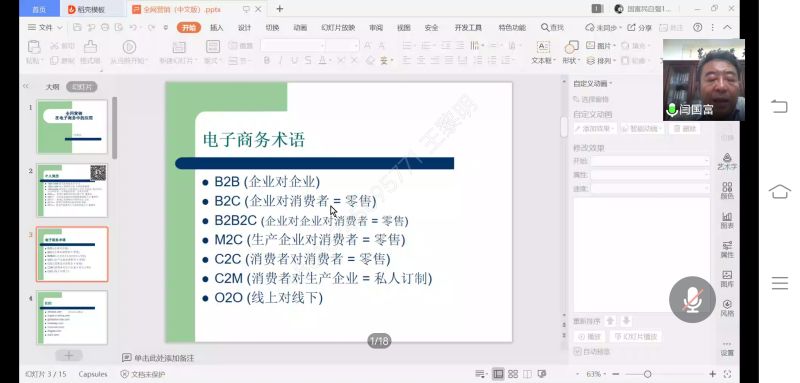Click the Text Box (文本框) icon
This screenshot has height=383, width=800.
[543, 47]
